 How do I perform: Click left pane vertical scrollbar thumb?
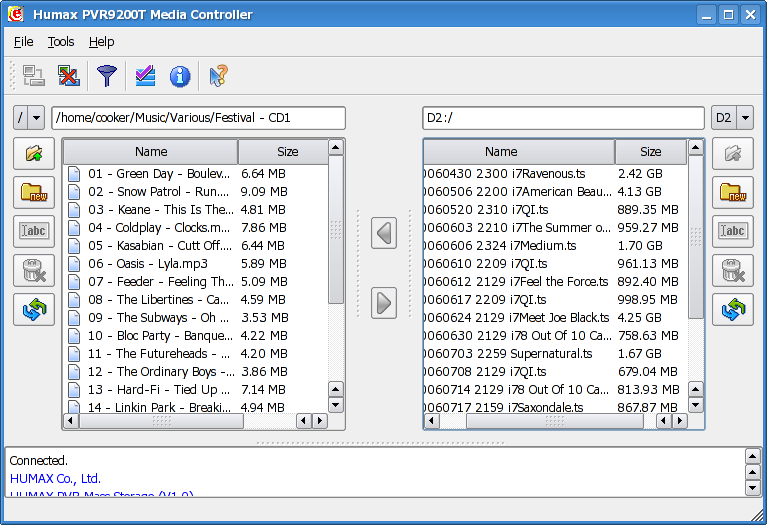[x=336, y=229]
